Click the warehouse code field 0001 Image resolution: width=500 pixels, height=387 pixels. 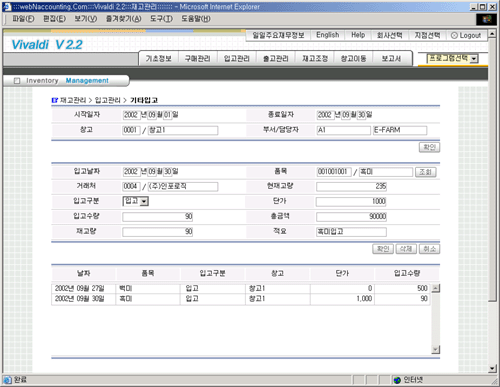click(x=131, y=130)
